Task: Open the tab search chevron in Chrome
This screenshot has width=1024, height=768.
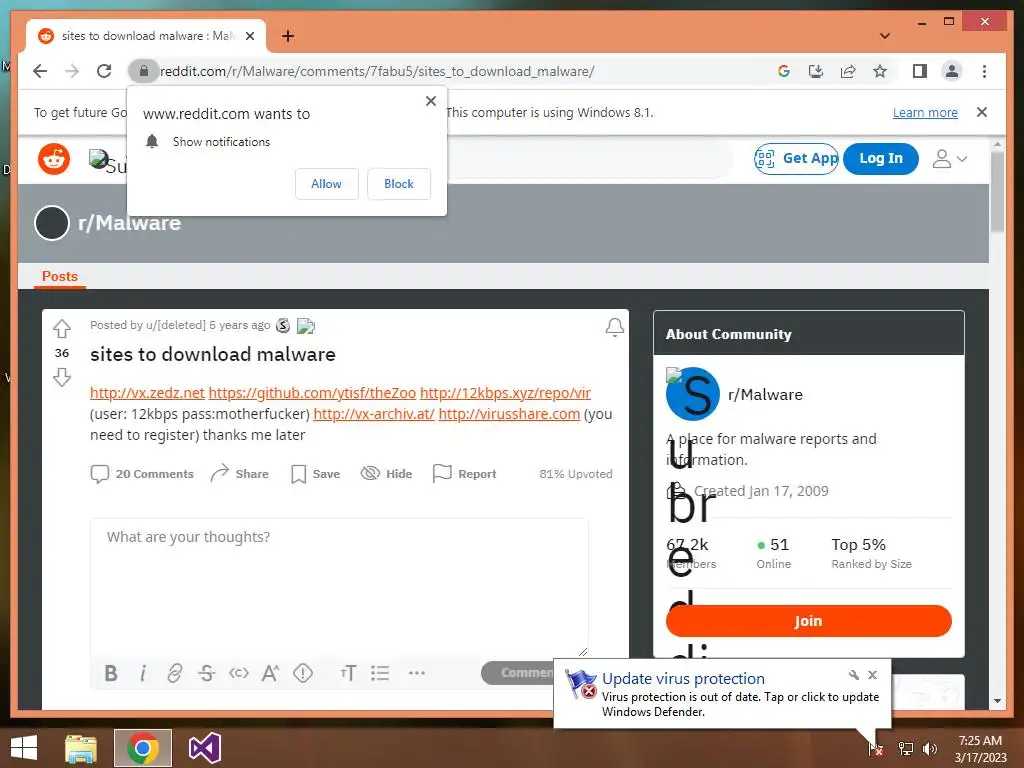Action: coord(884,36)
